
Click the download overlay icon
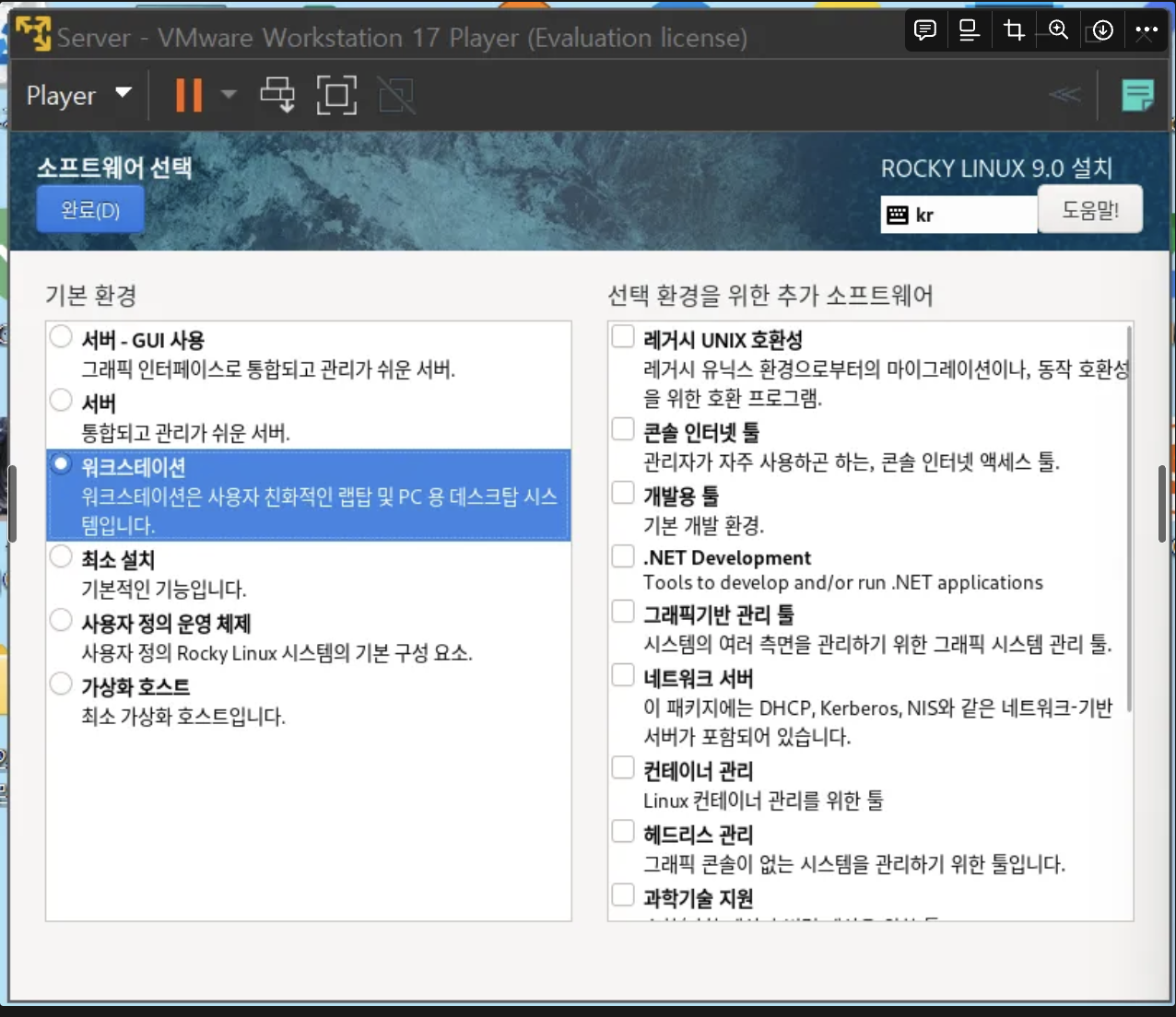[1102, 30]
